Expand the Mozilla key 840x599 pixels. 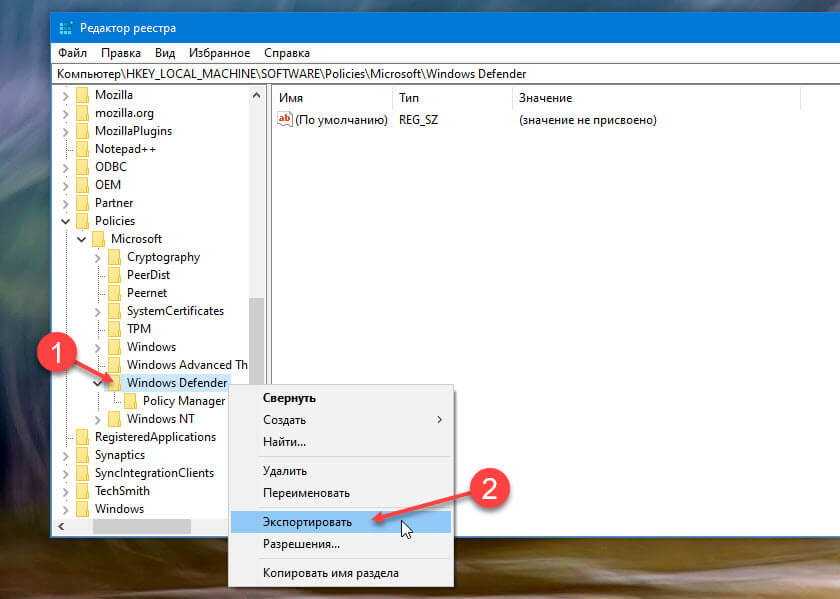click(66, 95)
